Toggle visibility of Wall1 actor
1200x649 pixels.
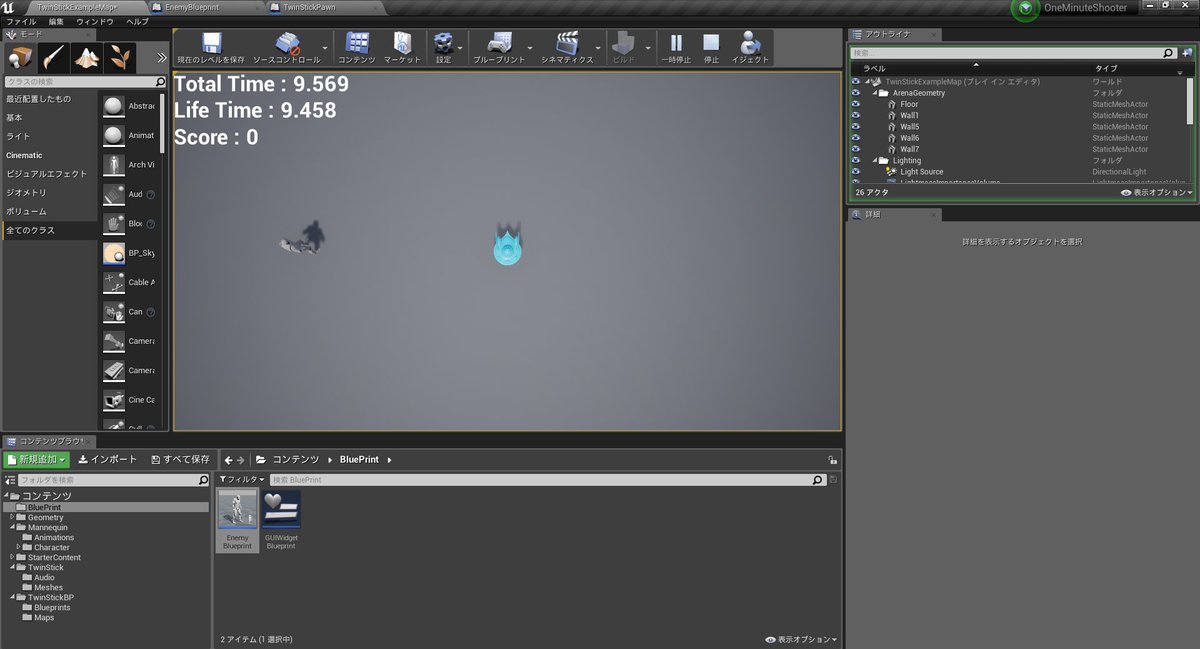click(x=855, y=115)
